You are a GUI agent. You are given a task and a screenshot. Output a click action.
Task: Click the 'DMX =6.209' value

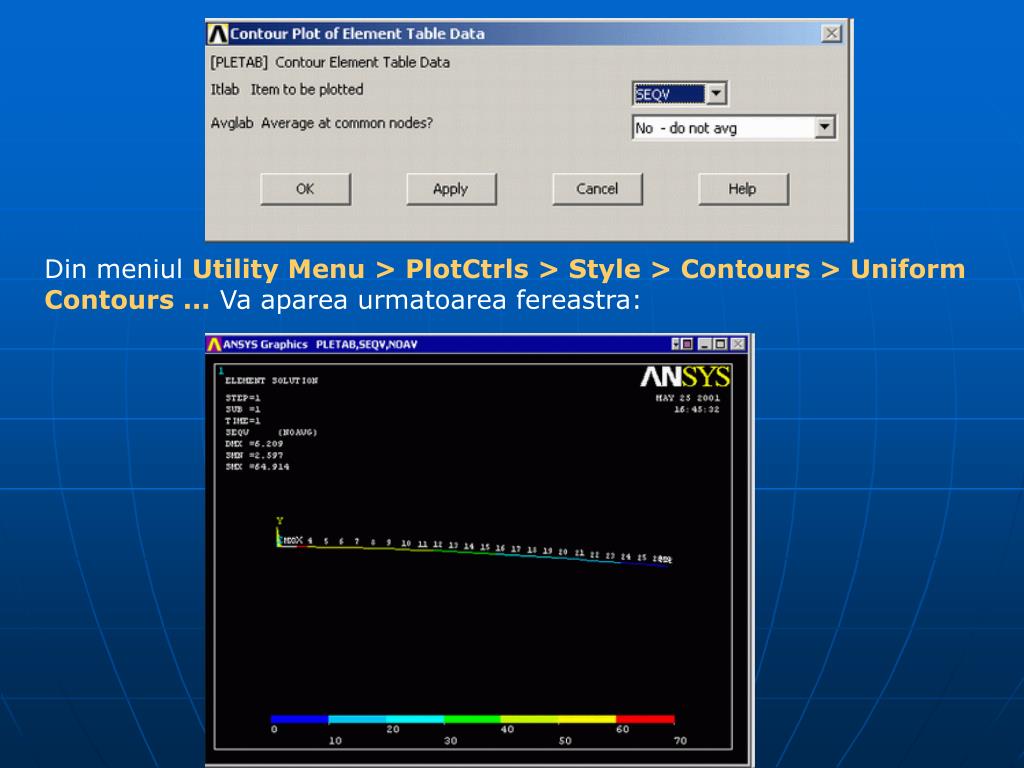click(254, 444)
